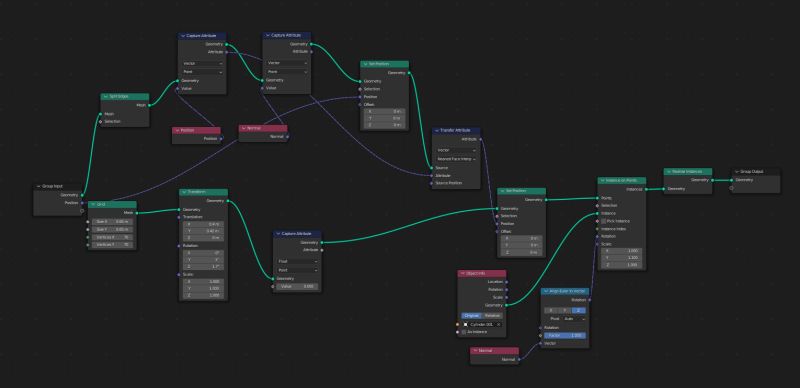
Task: Click the Instance on Points Instances output socket
Action: tap(646, 189)
